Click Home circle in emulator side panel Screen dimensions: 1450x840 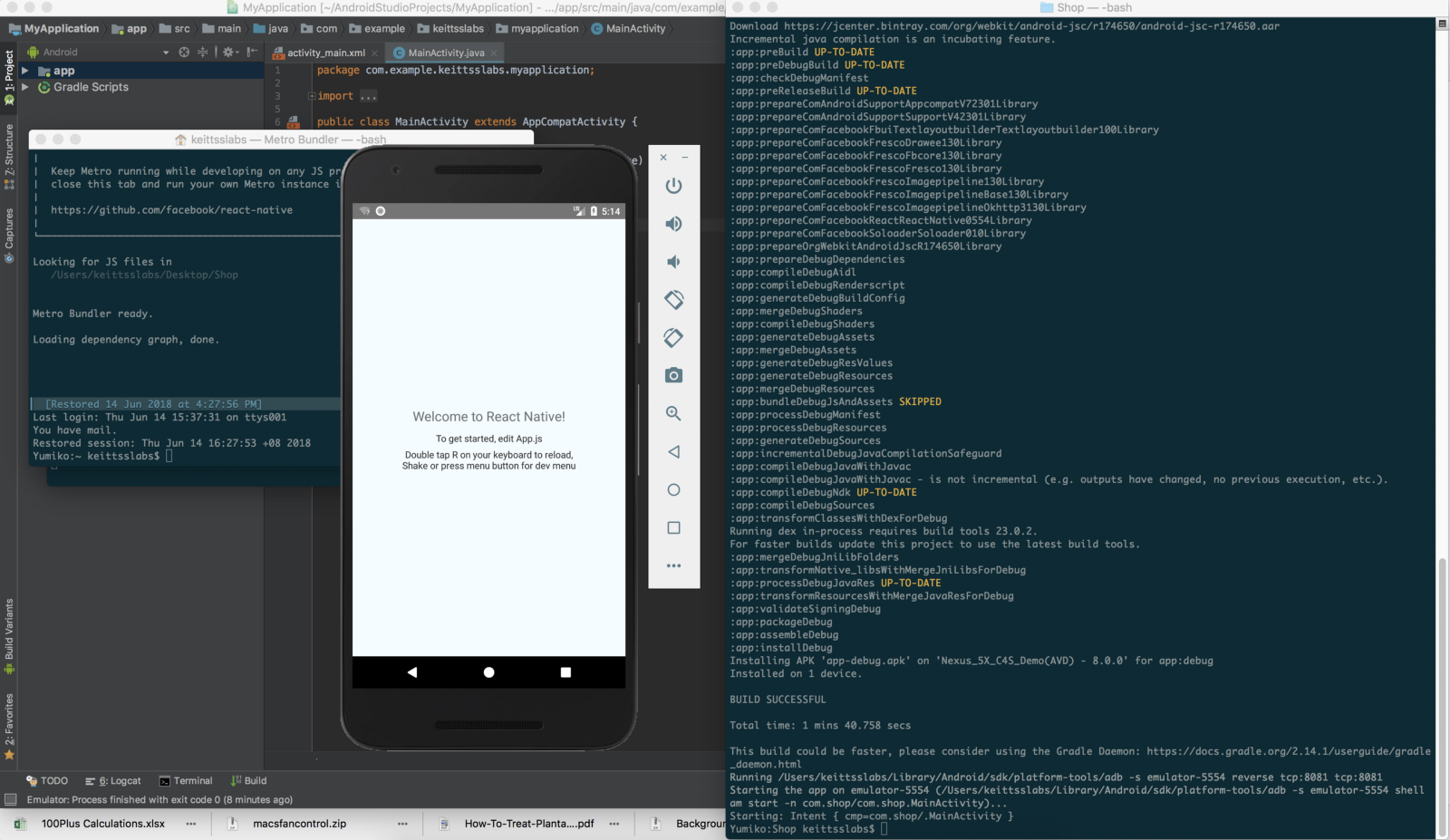[673, 489]
